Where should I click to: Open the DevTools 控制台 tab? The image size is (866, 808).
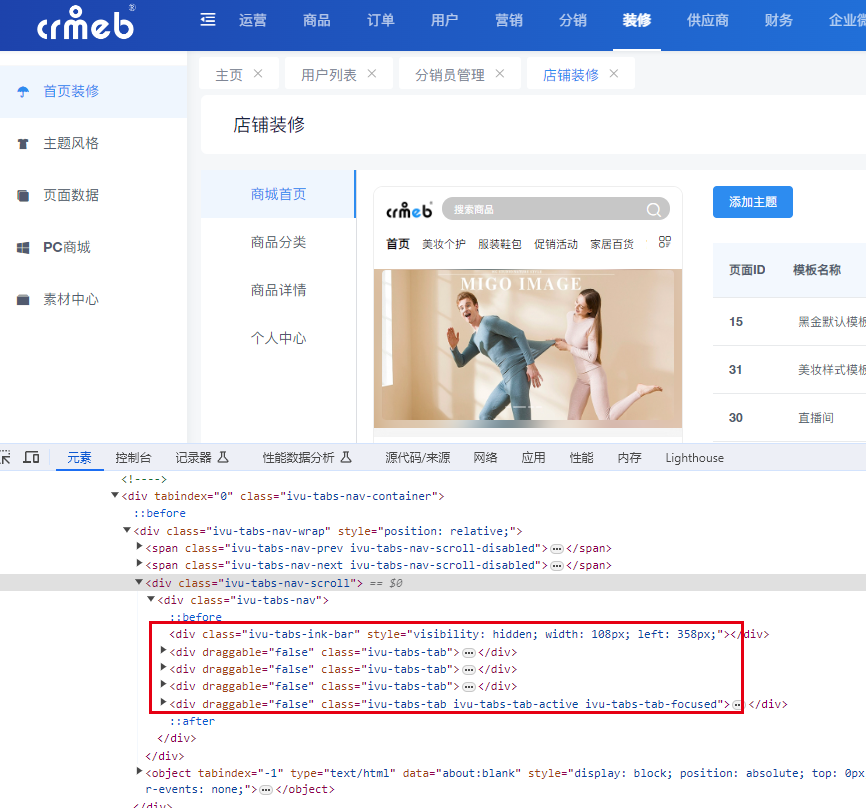133,458
